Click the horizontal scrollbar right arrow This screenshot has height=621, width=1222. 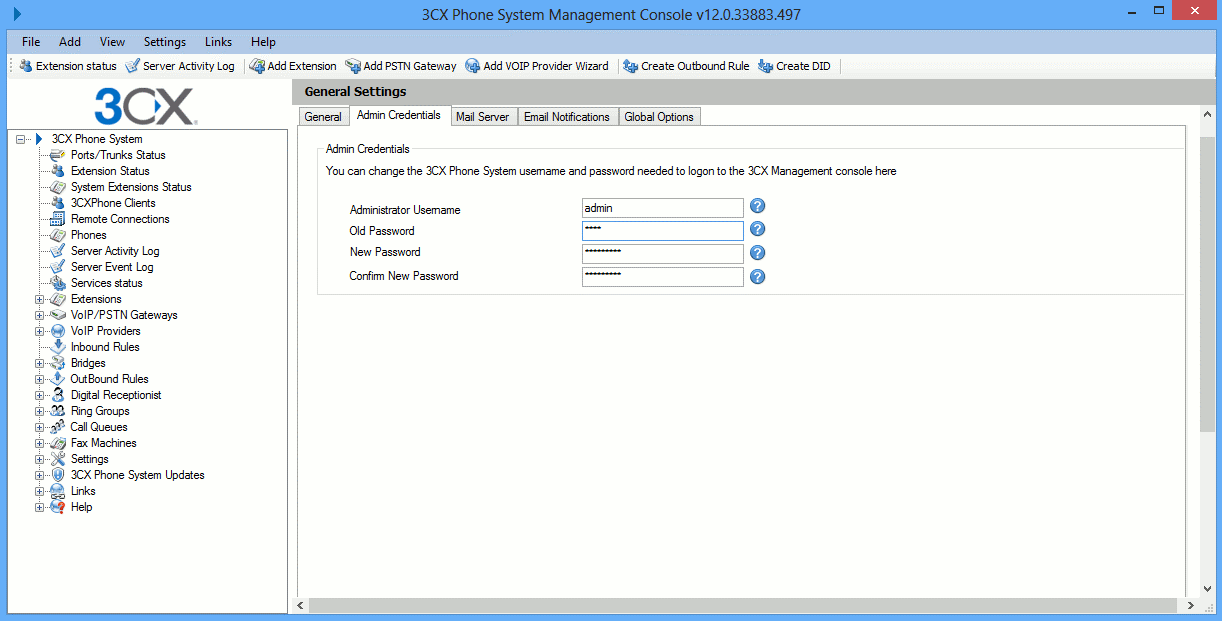[1190, 606]
